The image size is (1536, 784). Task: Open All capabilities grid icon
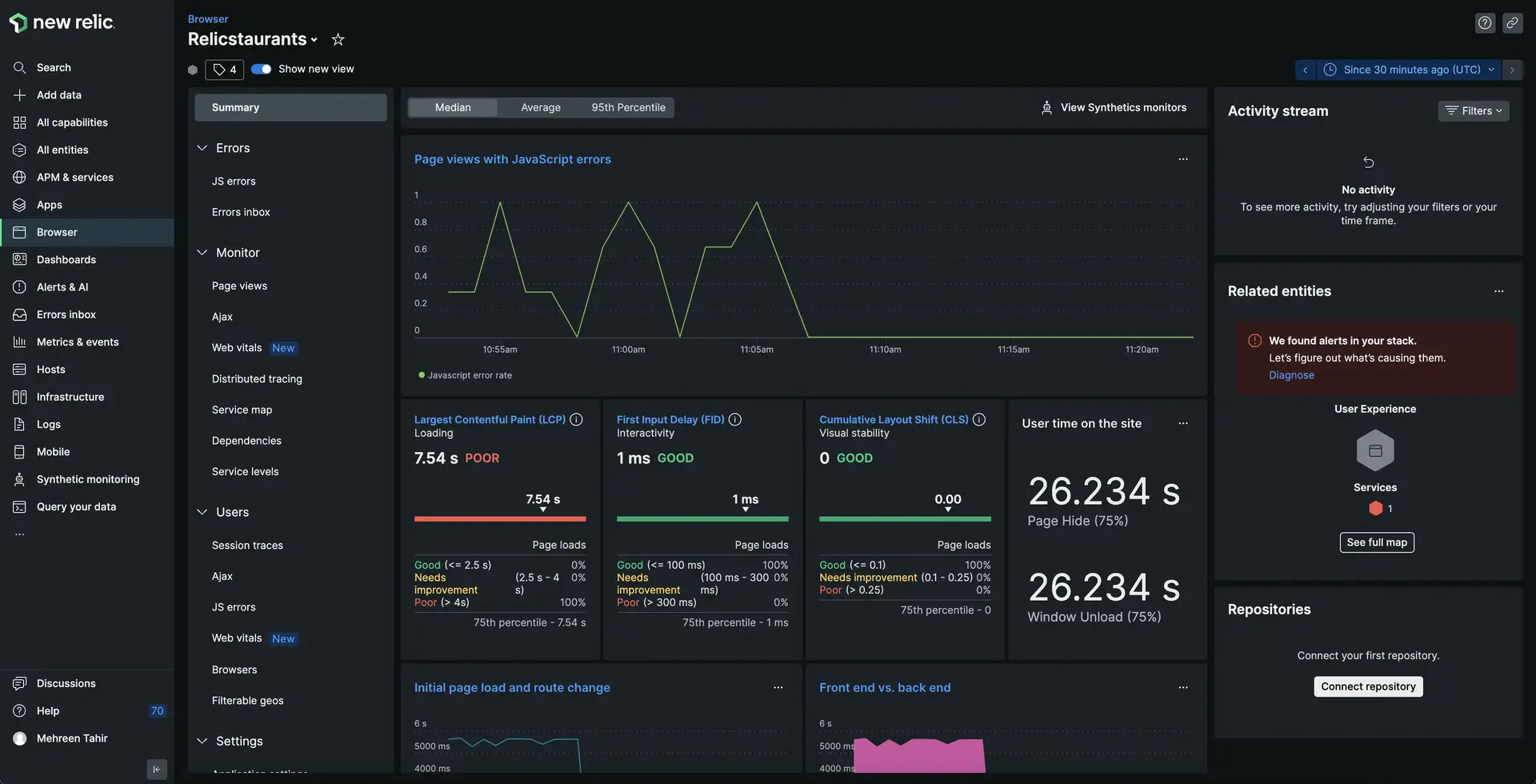(20, 122)
